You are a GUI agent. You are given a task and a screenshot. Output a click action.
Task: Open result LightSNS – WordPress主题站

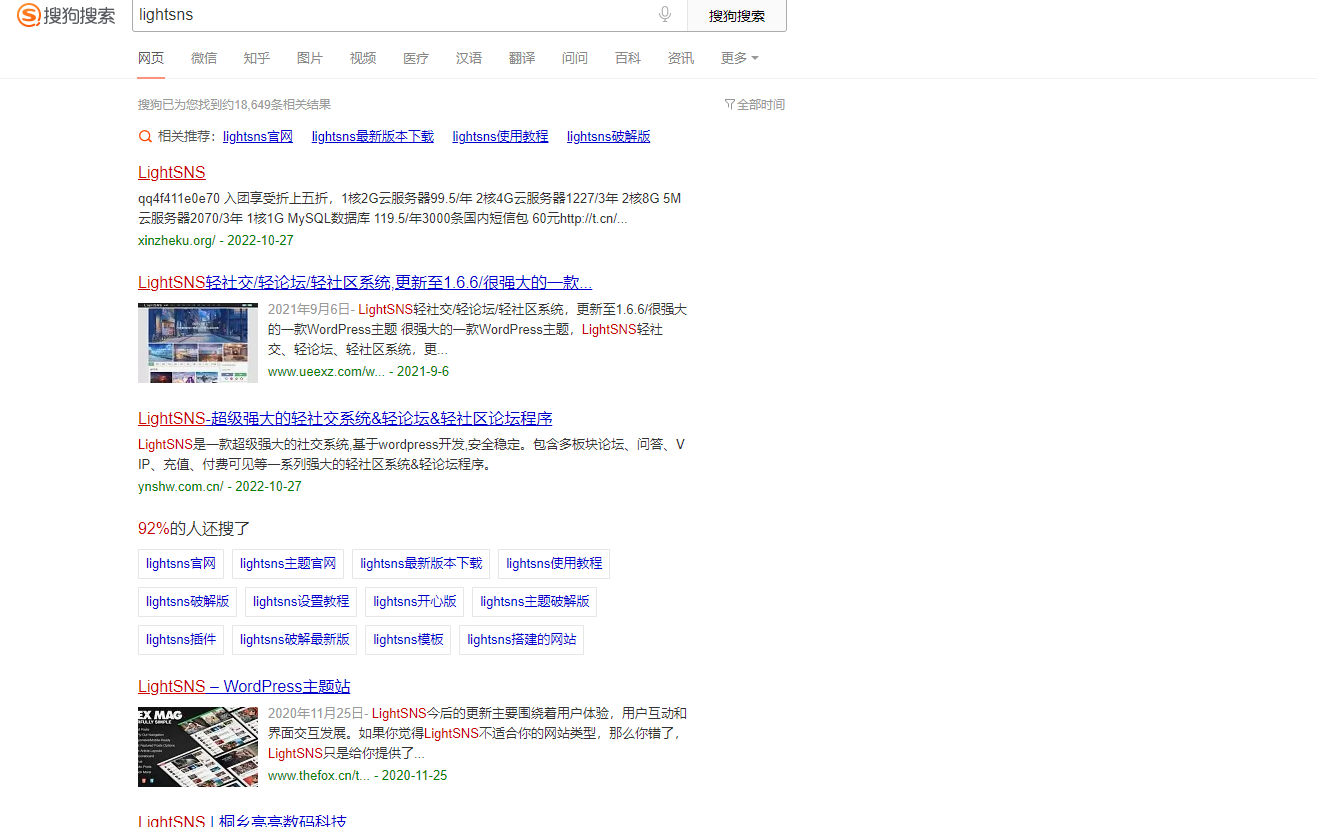pos(244,686)
